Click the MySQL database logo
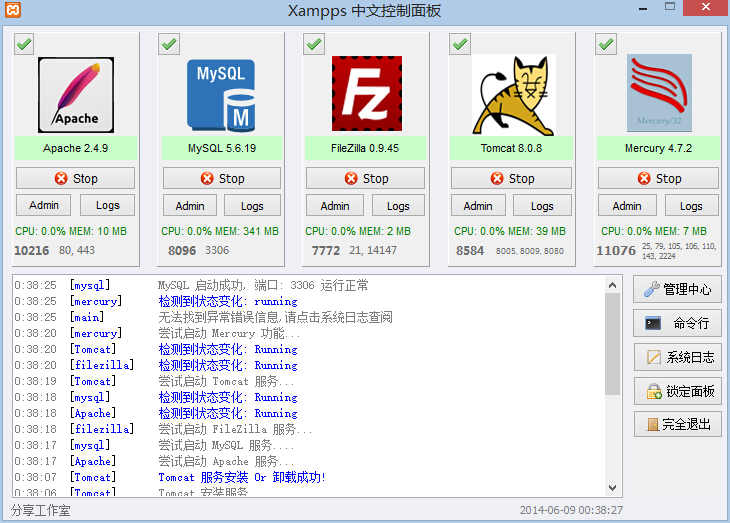Viewport: 730px width, 523px height. pos(221,95)
